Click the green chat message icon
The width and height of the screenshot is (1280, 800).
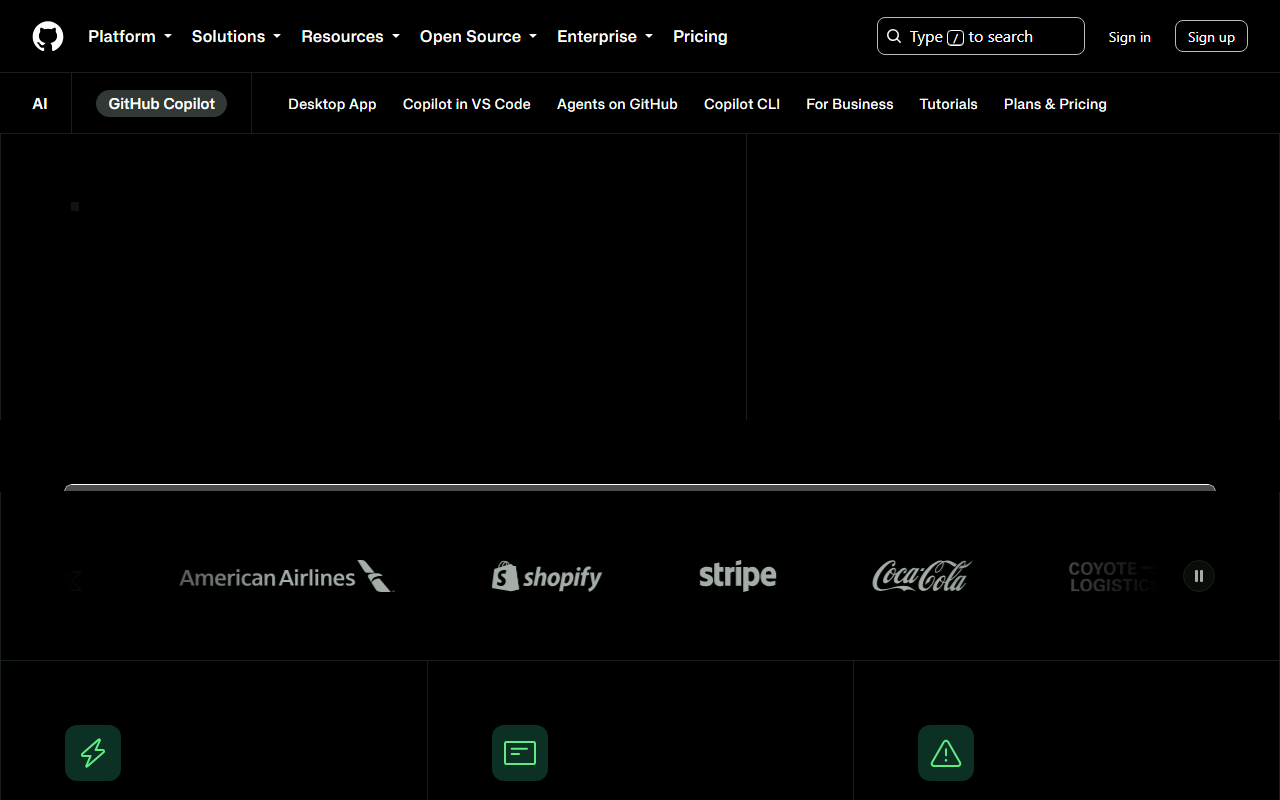click(x=520, y=753)
